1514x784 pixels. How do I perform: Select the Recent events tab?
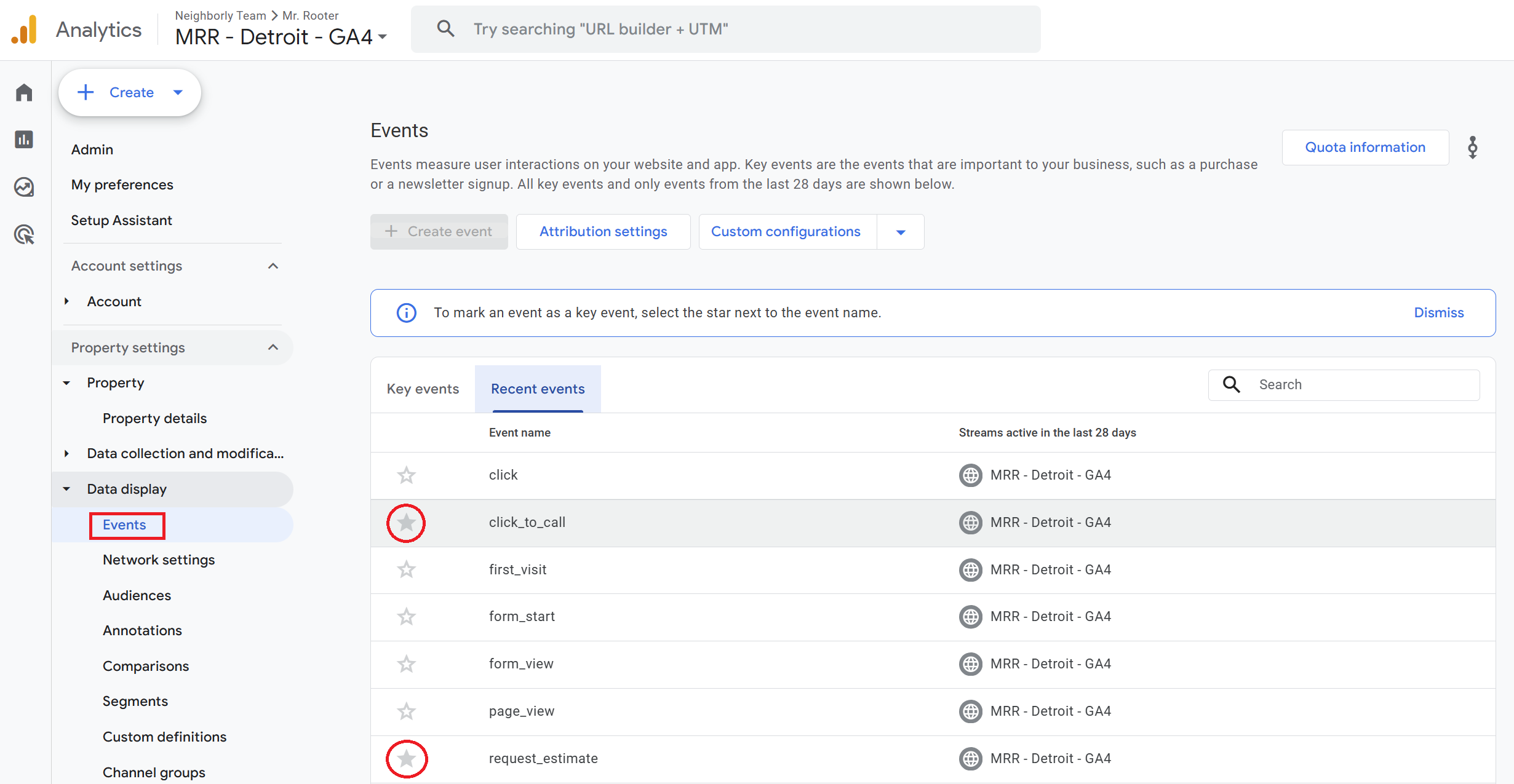538,389
